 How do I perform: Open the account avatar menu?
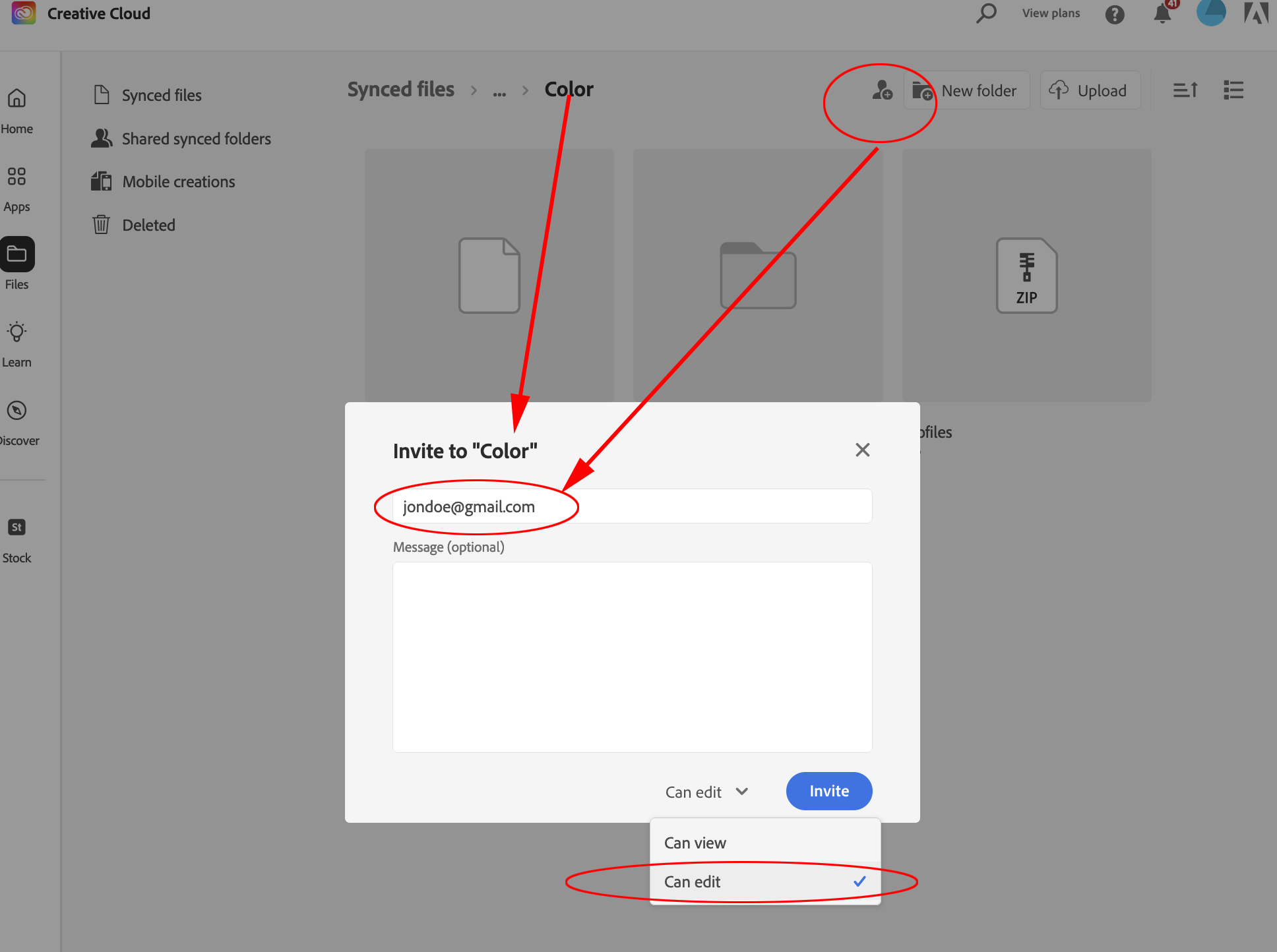[1210, 13]
